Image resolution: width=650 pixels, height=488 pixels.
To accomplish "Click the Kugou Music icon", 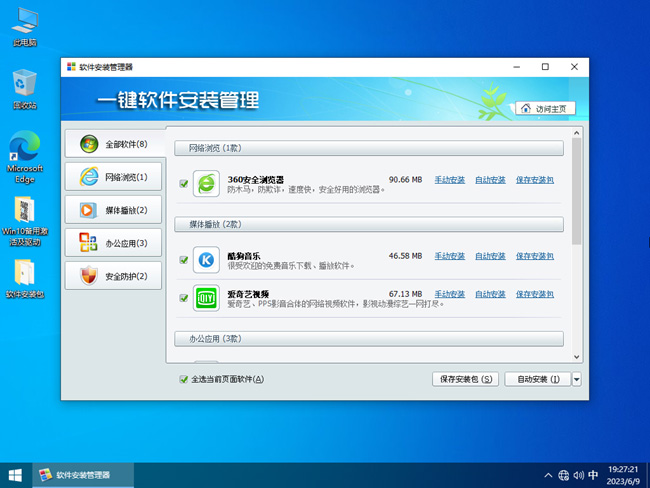I will pos(206,260).
